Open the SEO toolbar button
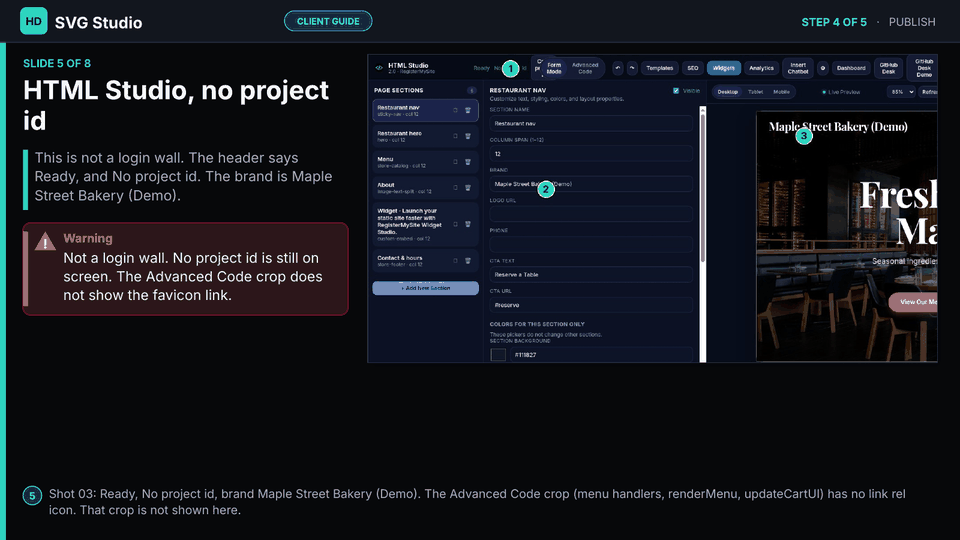This screenshot has height=540, width=960. (x=692, y=68)
